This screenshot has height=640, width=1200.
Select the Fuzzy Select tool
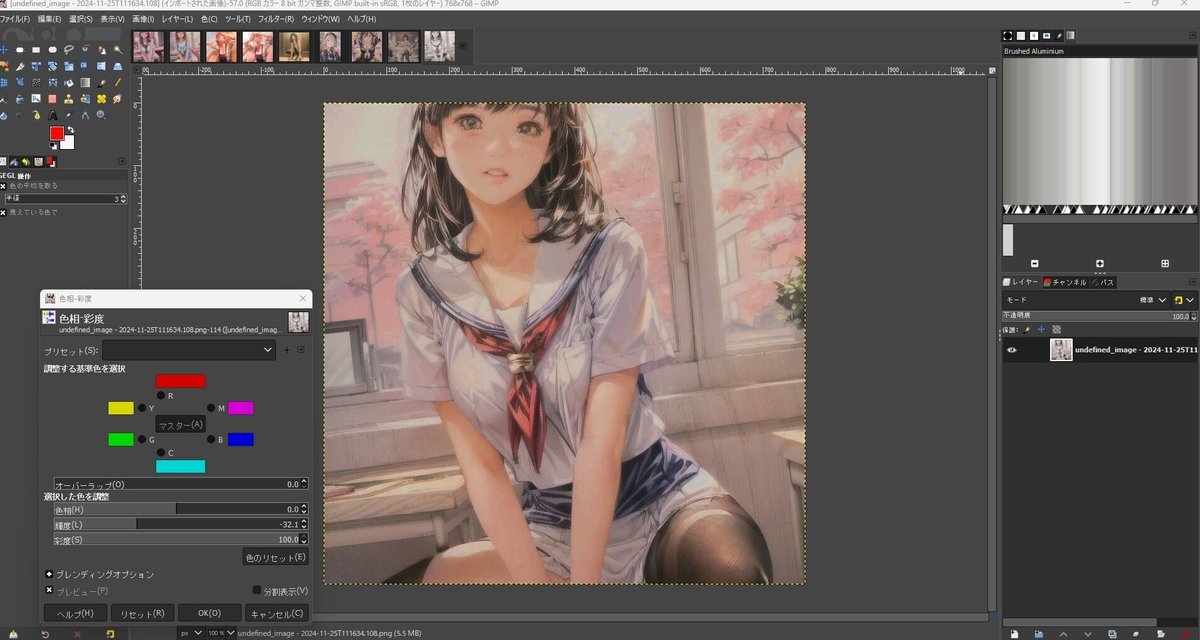(x=118, y=50)
